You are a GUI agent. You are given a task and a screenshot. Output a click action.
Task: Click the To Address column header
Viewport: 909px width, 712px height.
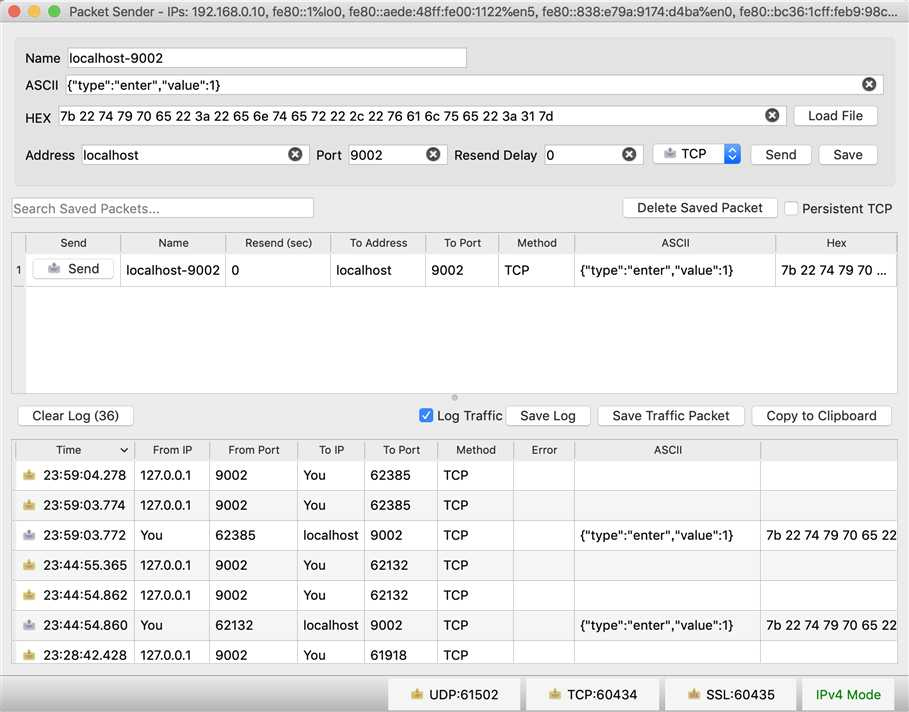coord(378,243)
